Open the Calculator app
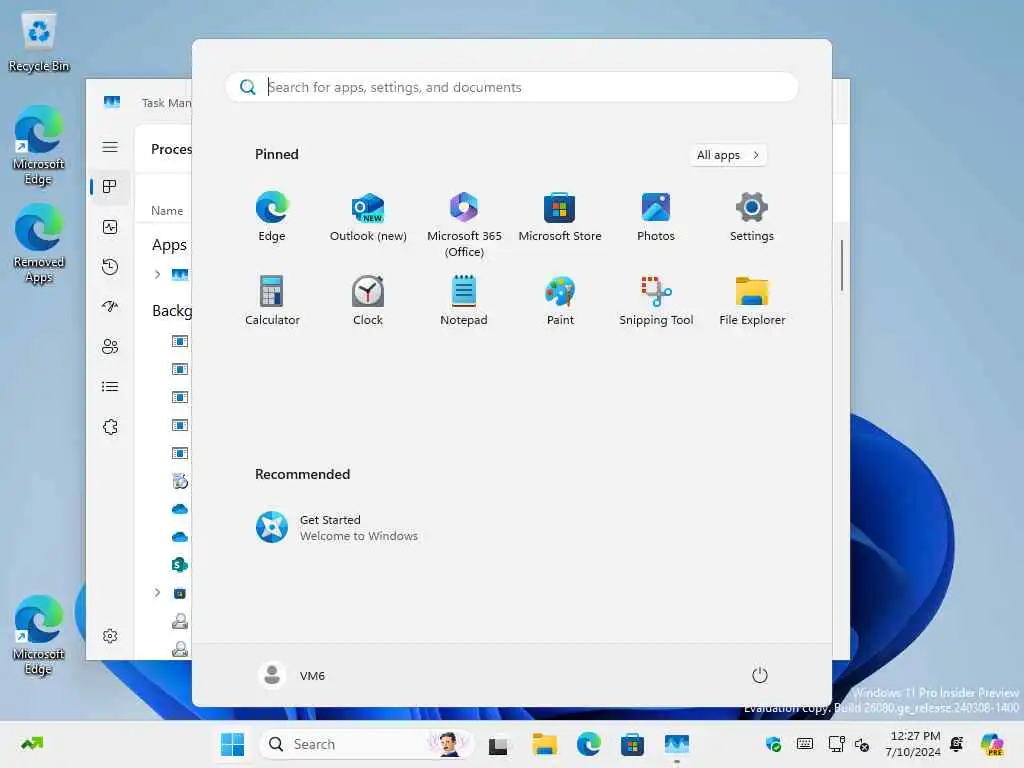Viewport: 1024px width, 768px height. 272,300
